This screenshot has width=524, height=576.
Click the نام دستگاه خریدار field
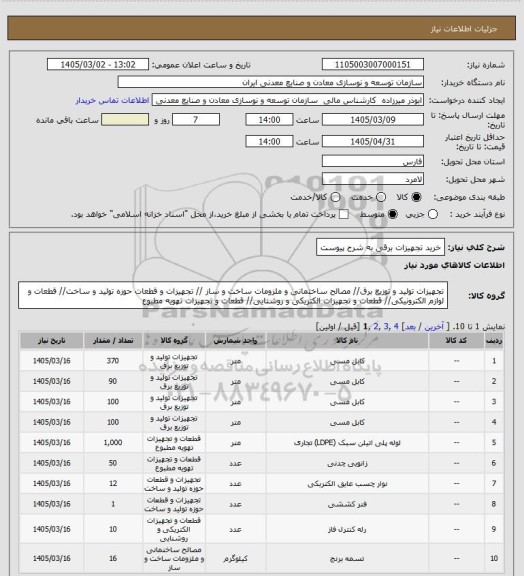(x=270, y=82)
